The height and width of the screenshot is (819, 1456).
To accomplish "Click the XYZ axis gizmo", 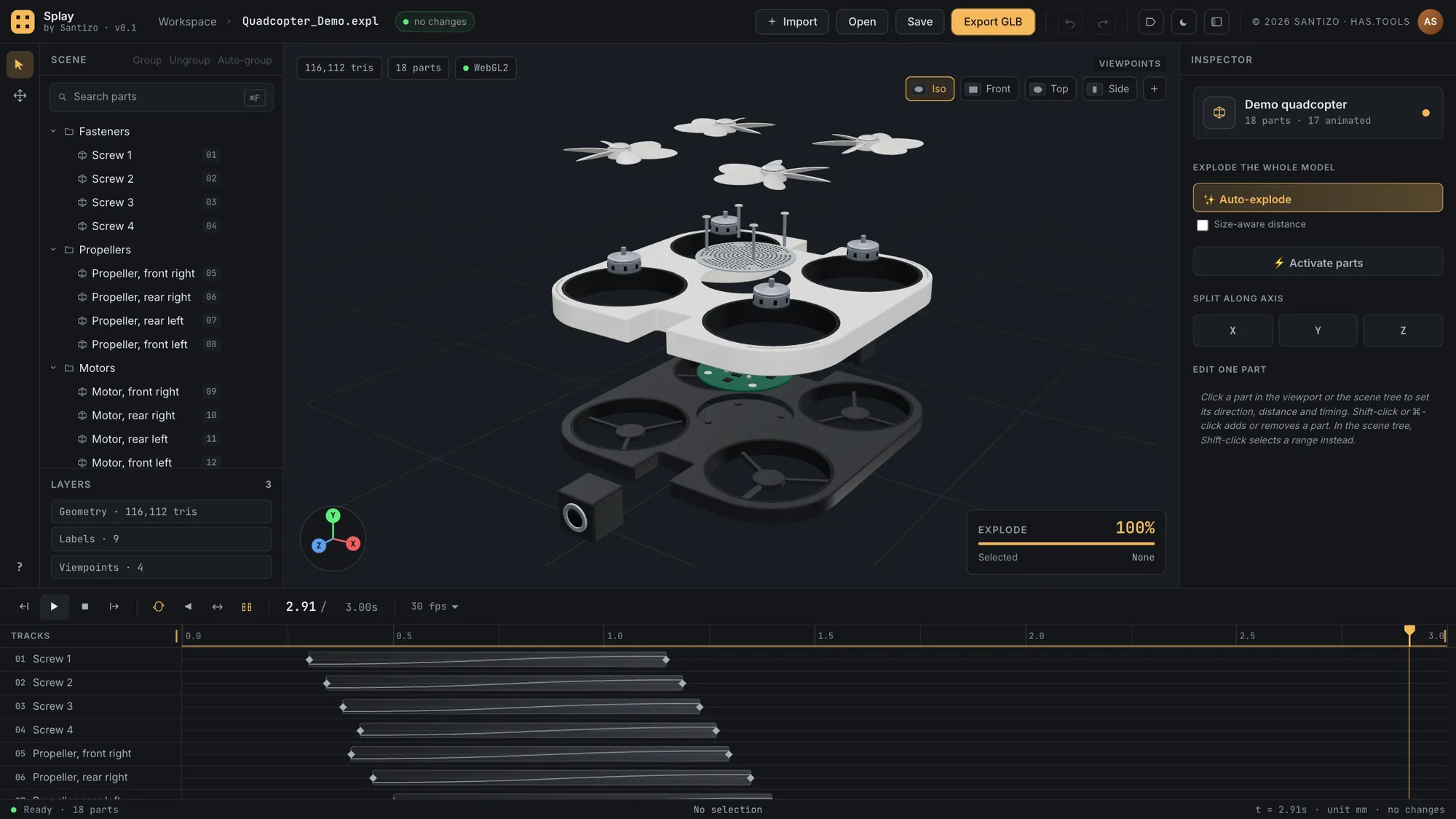I will [x=333, y=539].
